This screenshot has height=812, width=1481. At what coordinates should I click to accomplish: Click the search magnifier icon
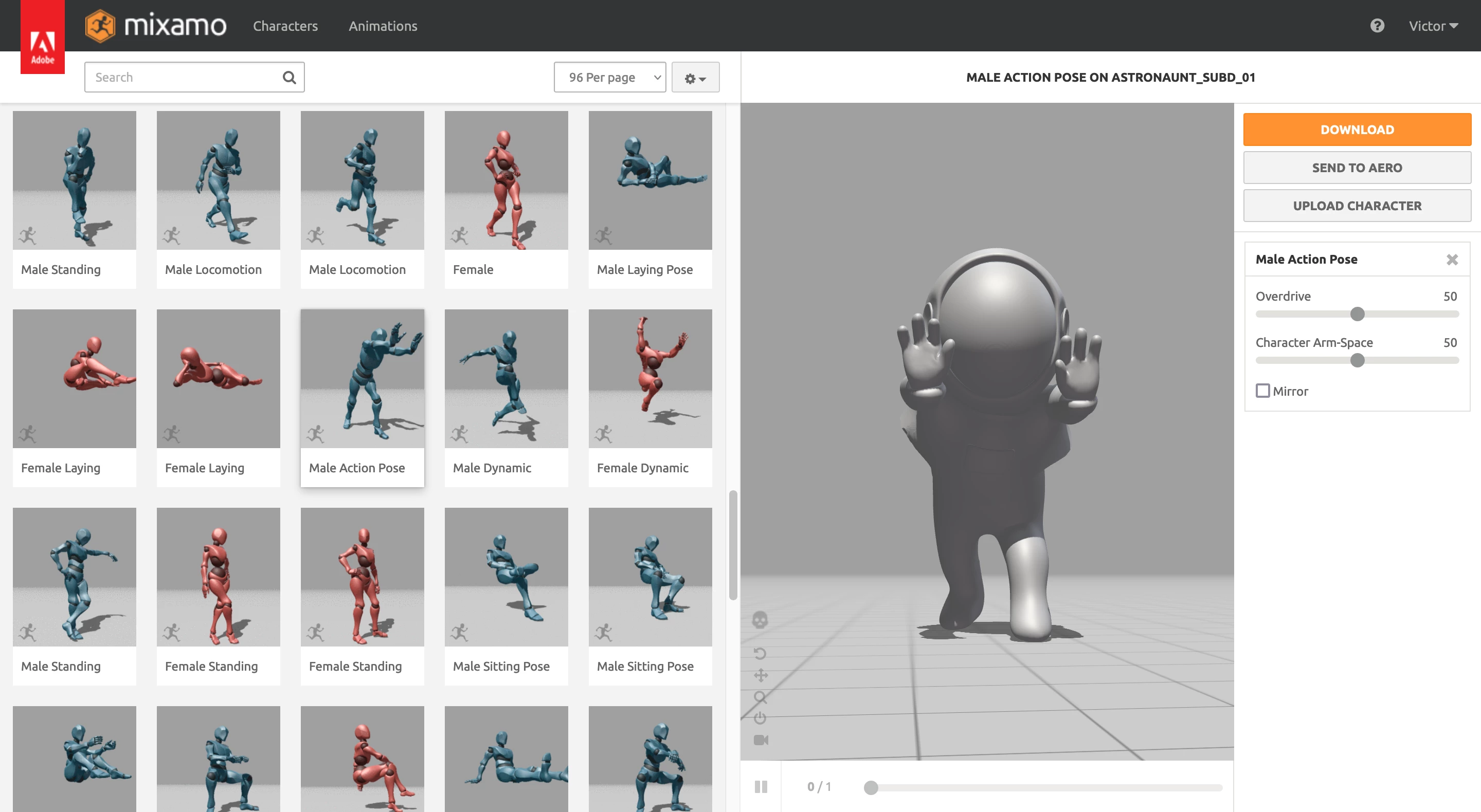click(x=289, y=78)
